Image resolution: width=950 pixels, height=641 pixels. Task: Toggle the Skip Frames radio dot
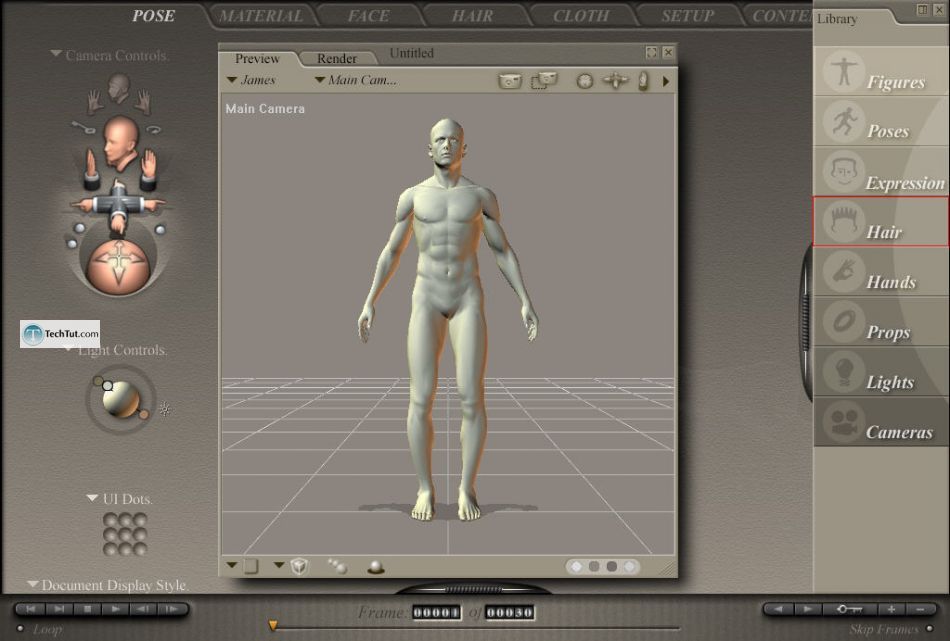pos(929,628)
